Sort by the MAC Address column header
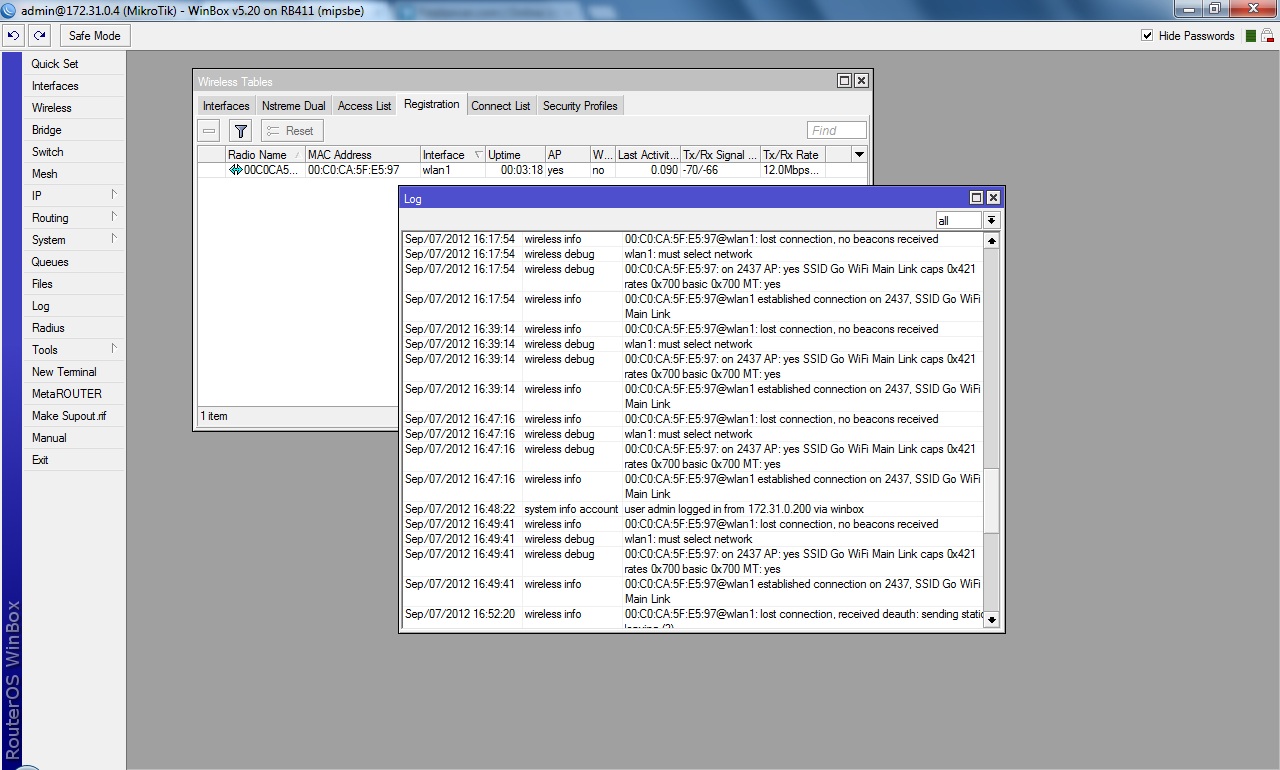The height and width of the screenshot is (770, 1280). 362,155
